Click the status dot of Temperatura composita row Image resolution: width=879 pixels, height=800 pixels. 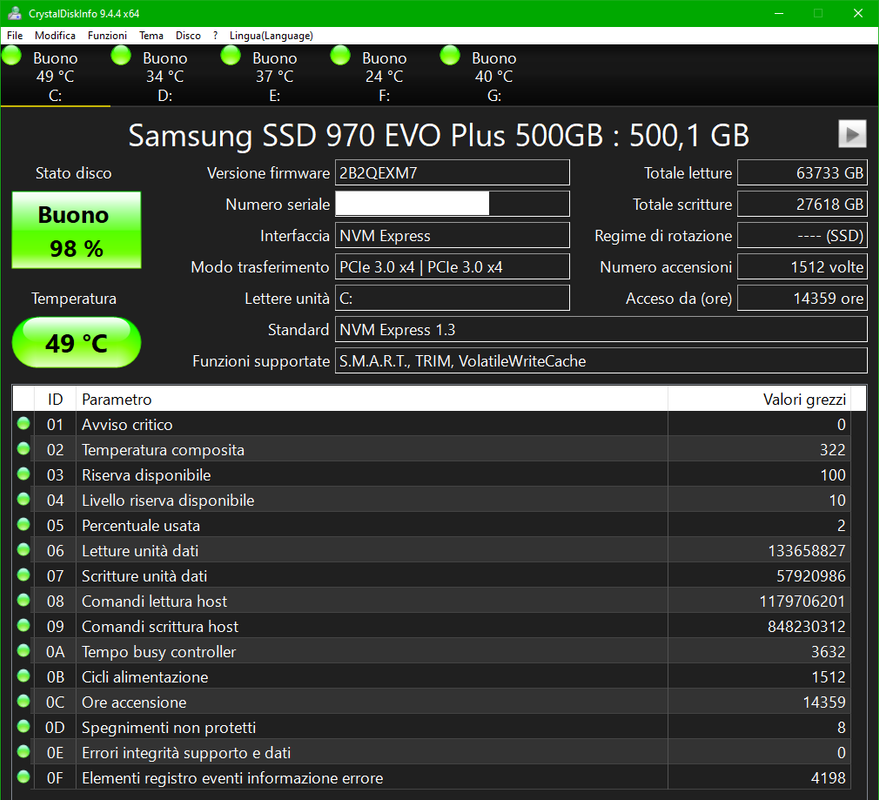pyautogui.click(x=24, y=448)
